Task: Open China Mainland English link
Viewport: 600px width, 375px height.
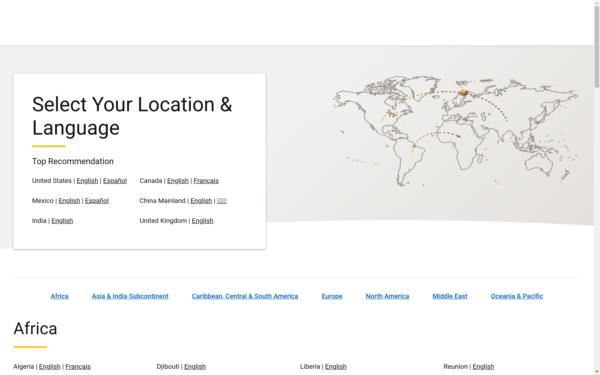Action: [201, 201]
